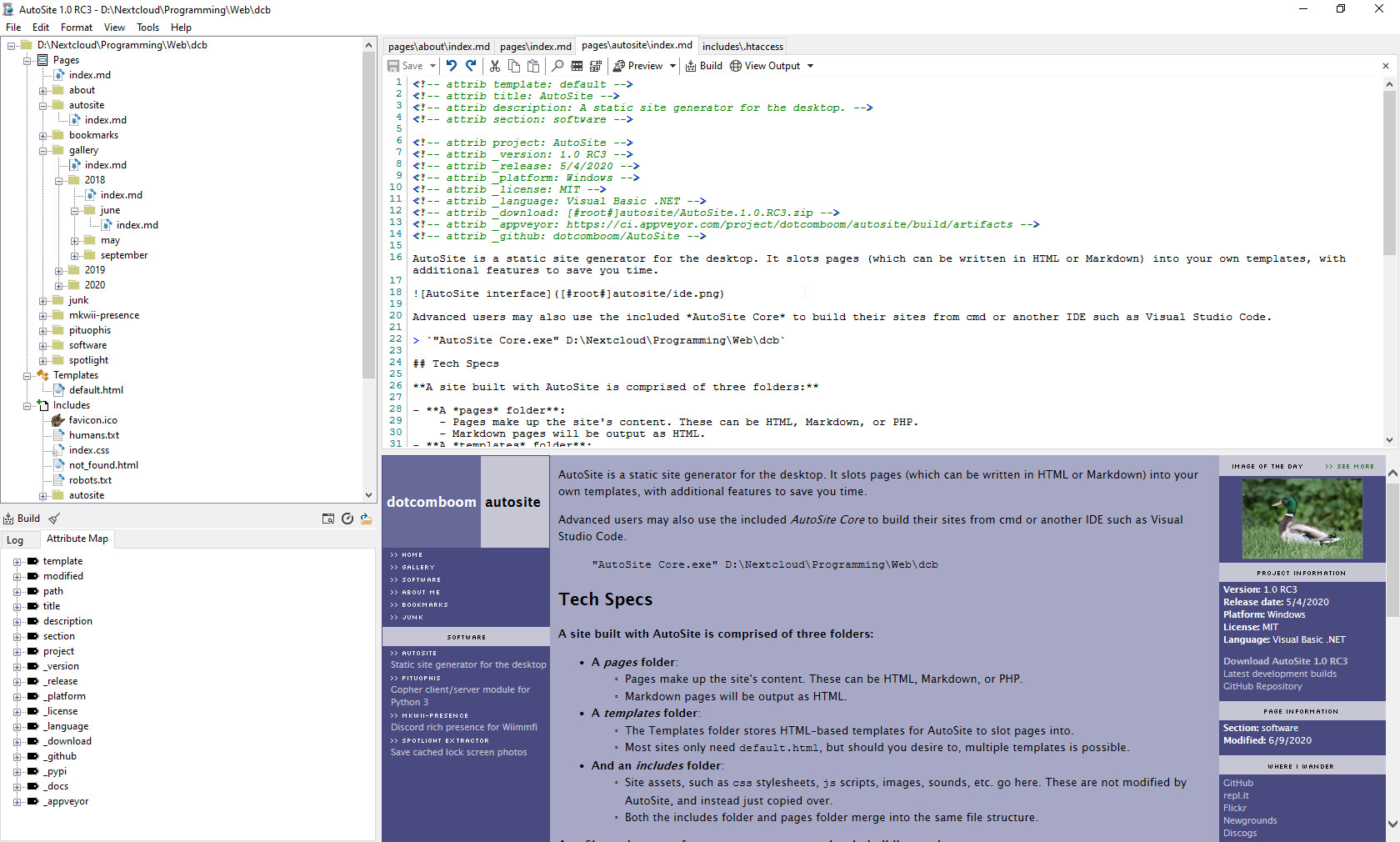Open the View Output dropdown arrow
Image resolution: width=1400 pixels, height=842 pixels.
coord(810,66)
